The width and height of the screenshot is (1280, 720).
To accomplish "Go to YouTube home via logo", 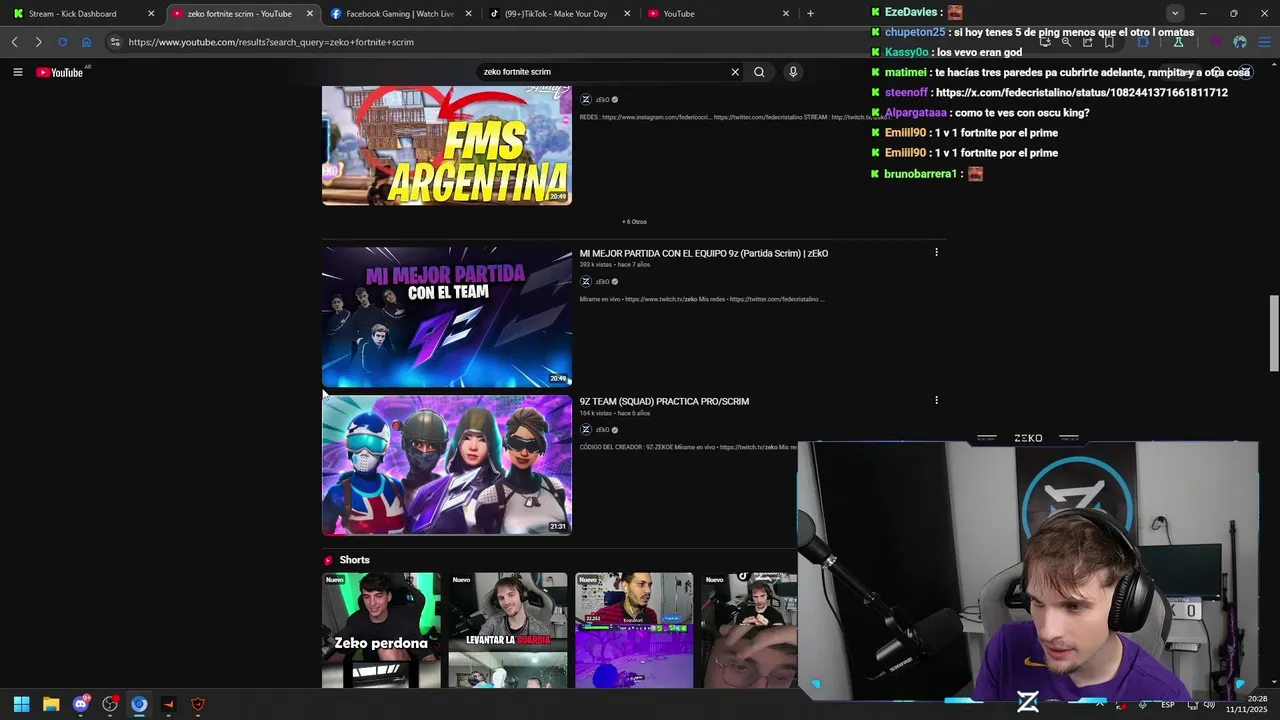I will 60,72.
